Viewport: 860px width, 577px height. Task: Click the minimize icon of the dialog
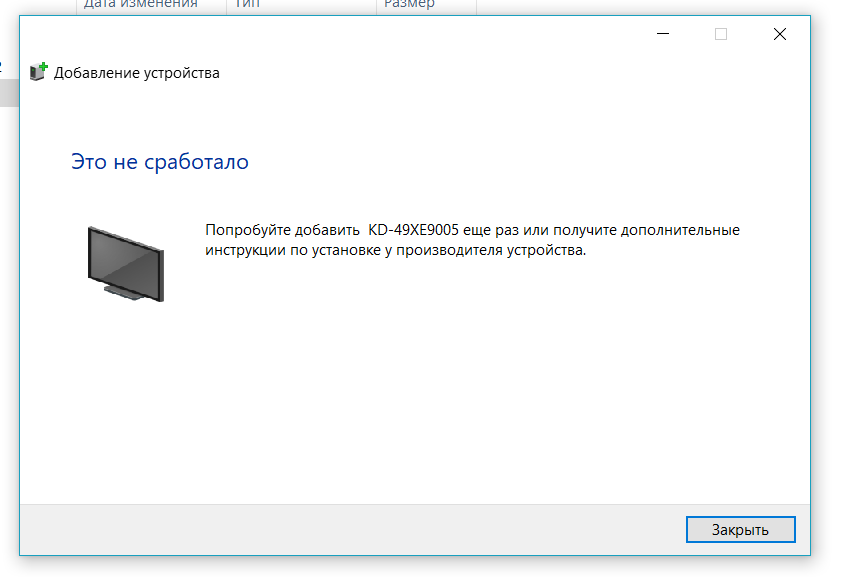tap(662, 33)
